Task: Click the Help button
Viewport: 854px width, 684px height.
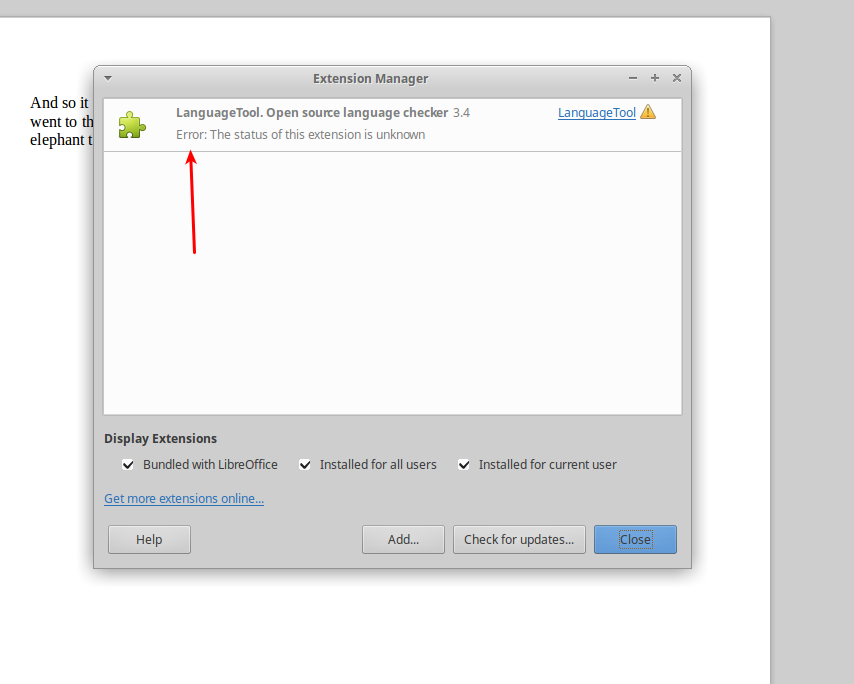Action: point(149,539)
